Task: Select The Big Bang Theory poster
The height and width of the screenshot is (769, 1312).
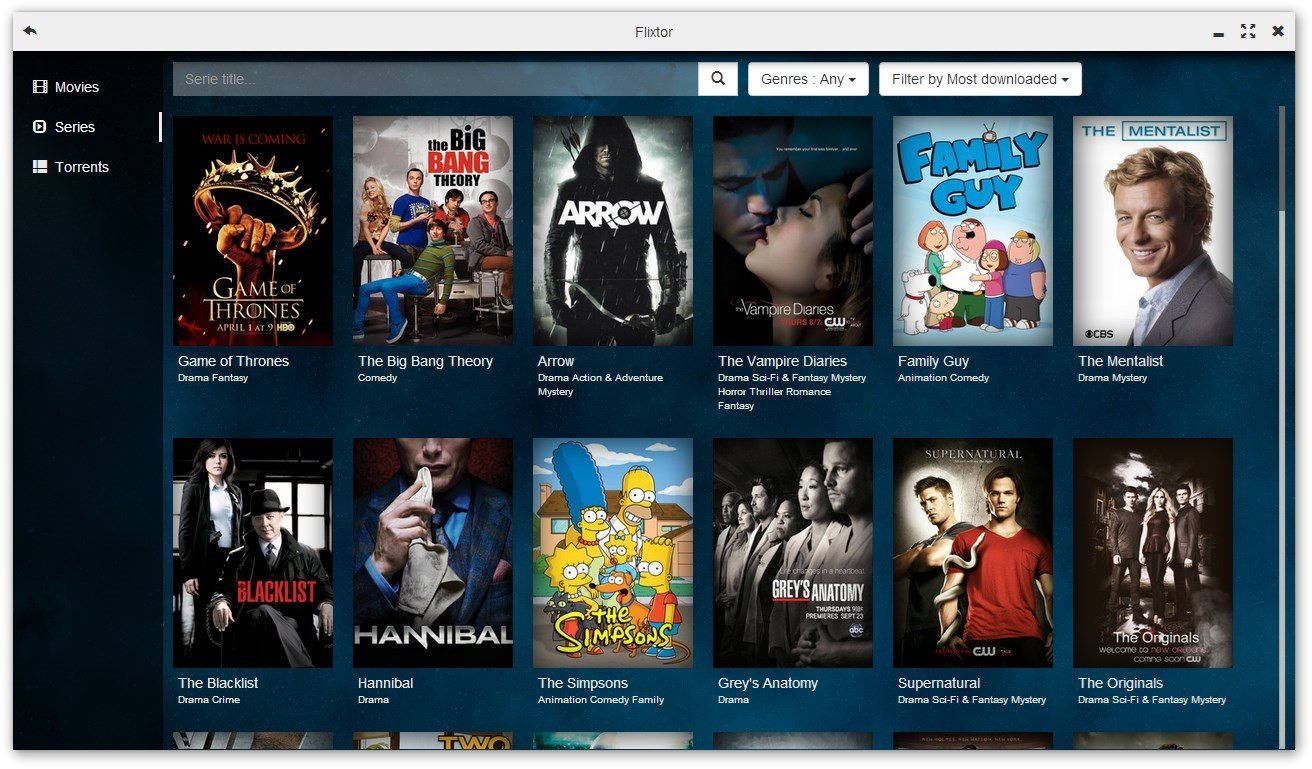Action: coord(433,231)
